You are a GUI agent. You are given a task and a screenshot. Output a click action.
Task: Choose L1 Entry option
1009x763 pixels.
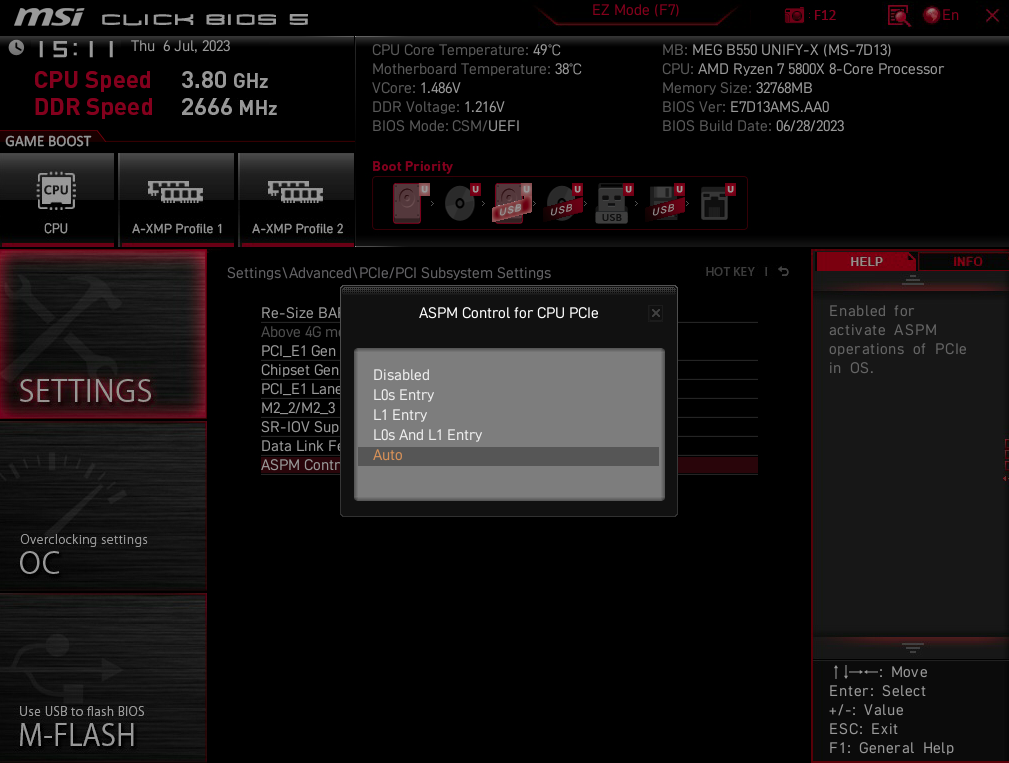[x=400, y=415]
